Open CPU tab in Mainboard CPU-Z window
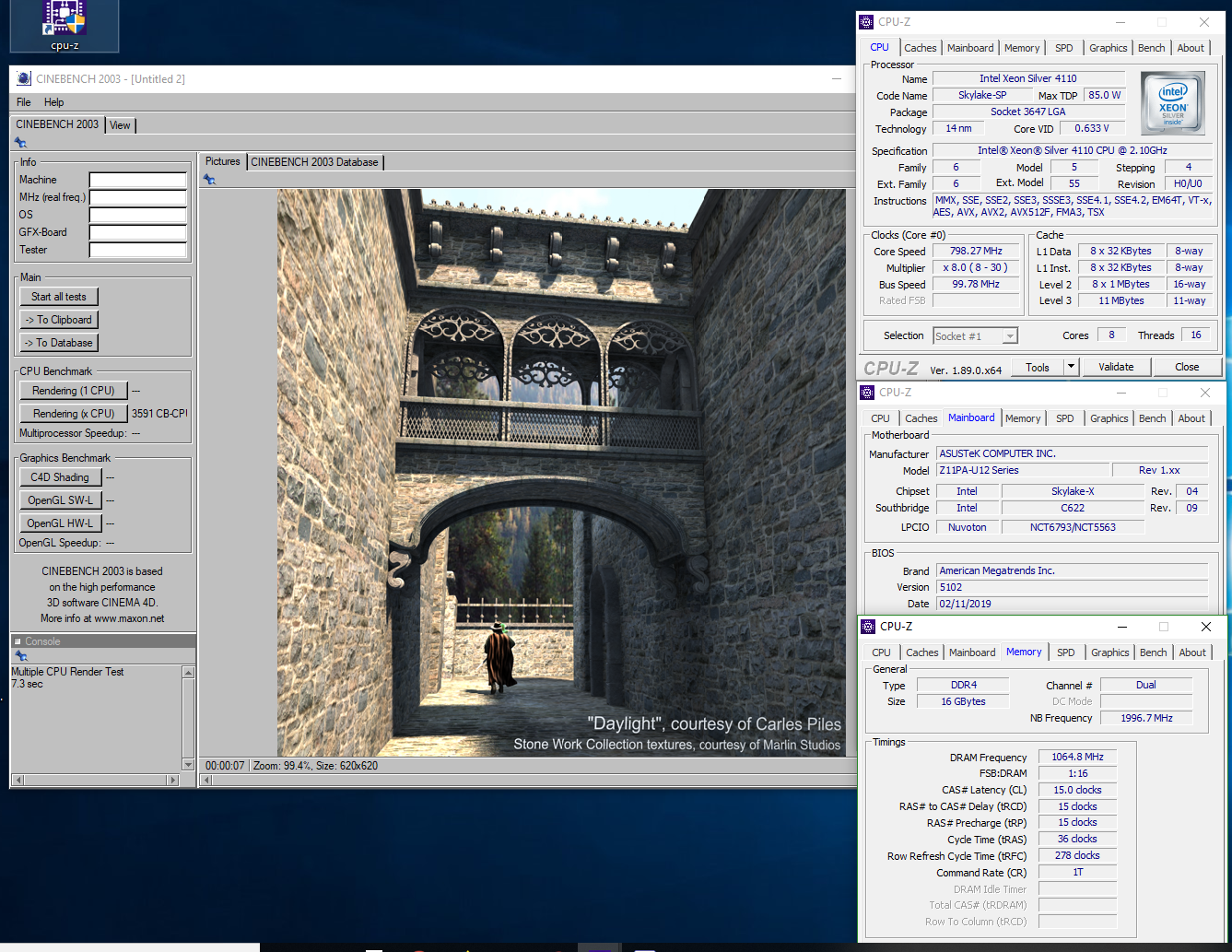Image resolution: width=1232 pixels, height=952 pixels. pos(881,418)
